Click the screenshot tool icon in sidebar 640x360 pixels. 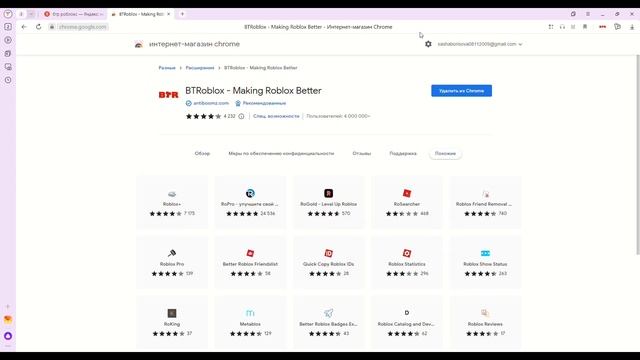point(8,67)
